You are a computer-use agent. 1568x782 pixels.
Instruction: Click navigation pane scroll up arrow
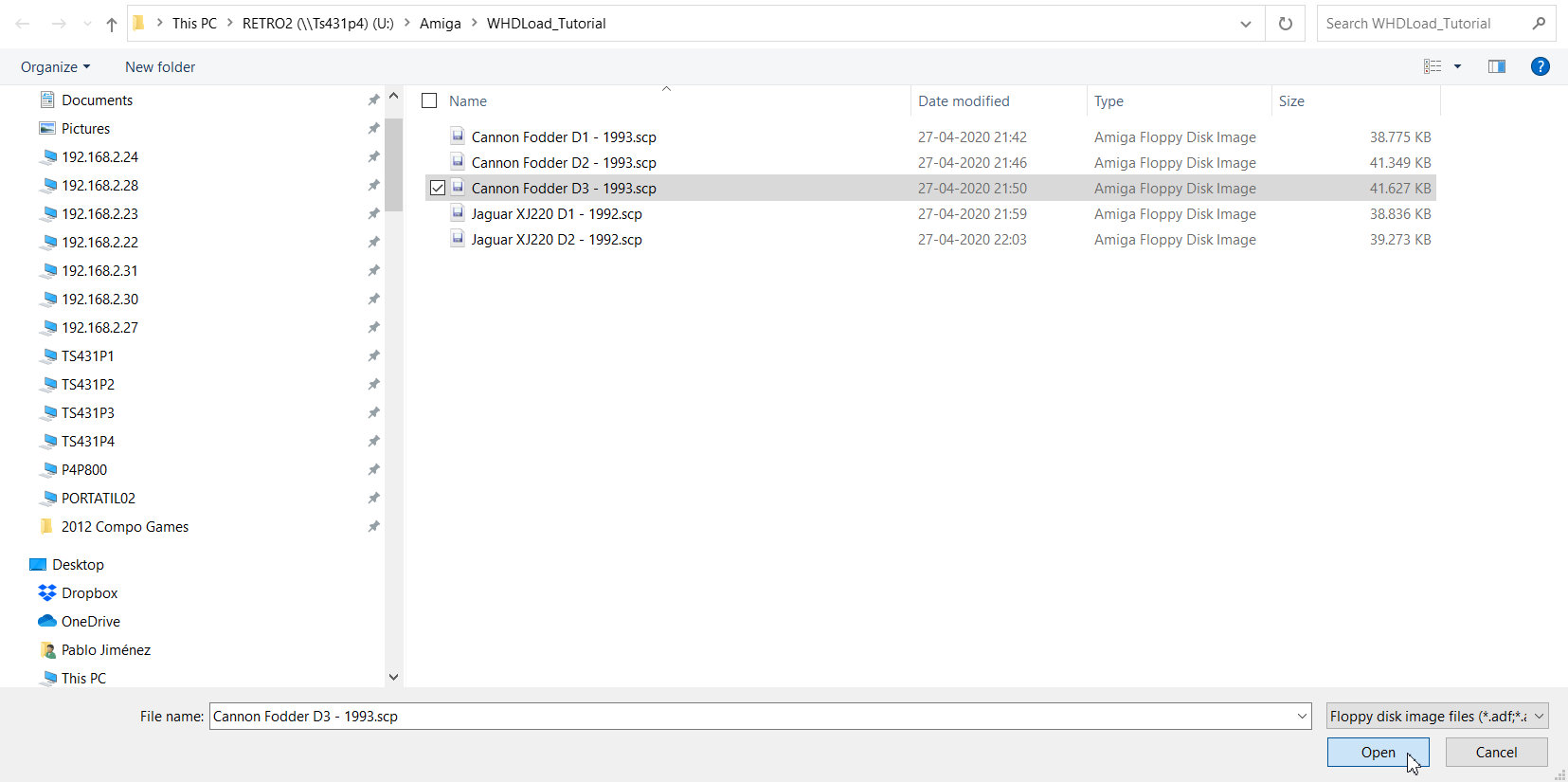pos(394,96)
